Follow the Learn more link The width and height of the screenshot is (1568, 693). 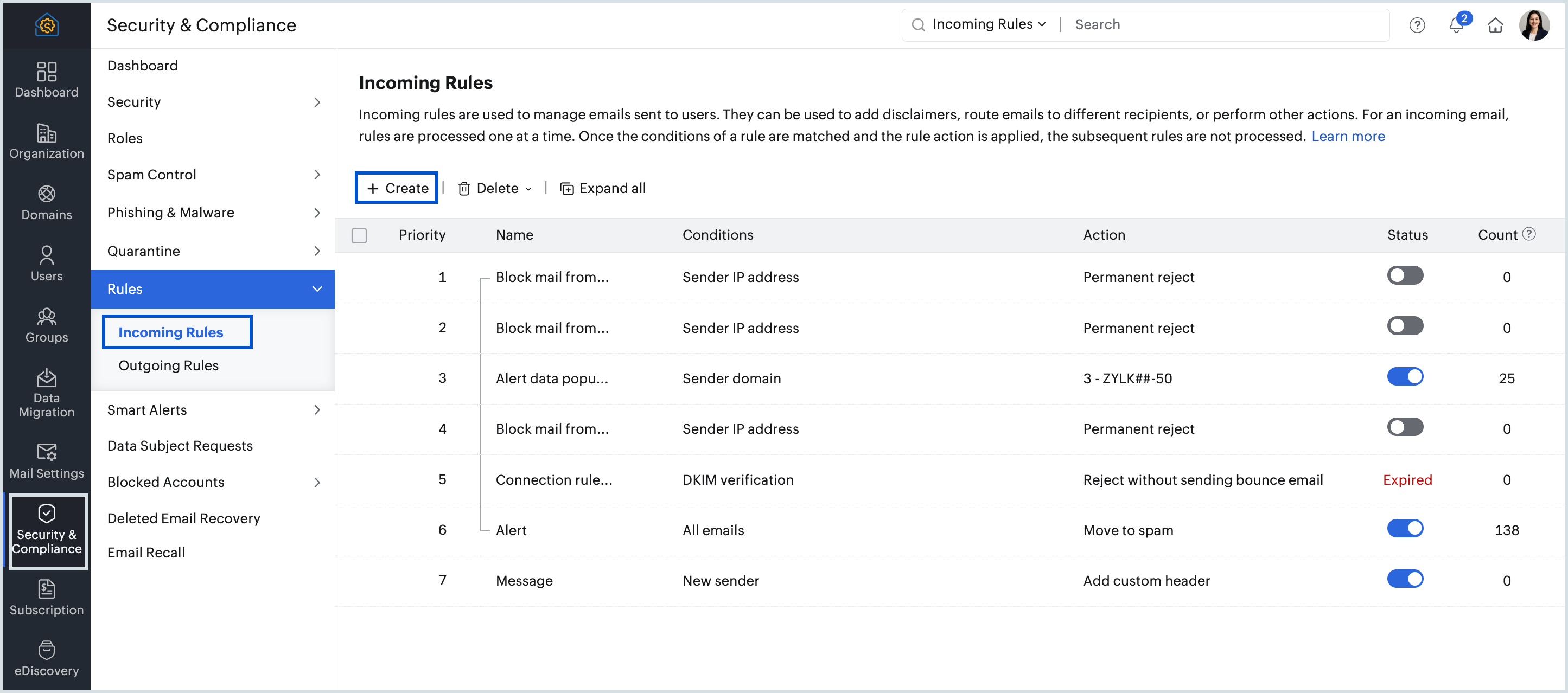click(x=1348, y=136)
